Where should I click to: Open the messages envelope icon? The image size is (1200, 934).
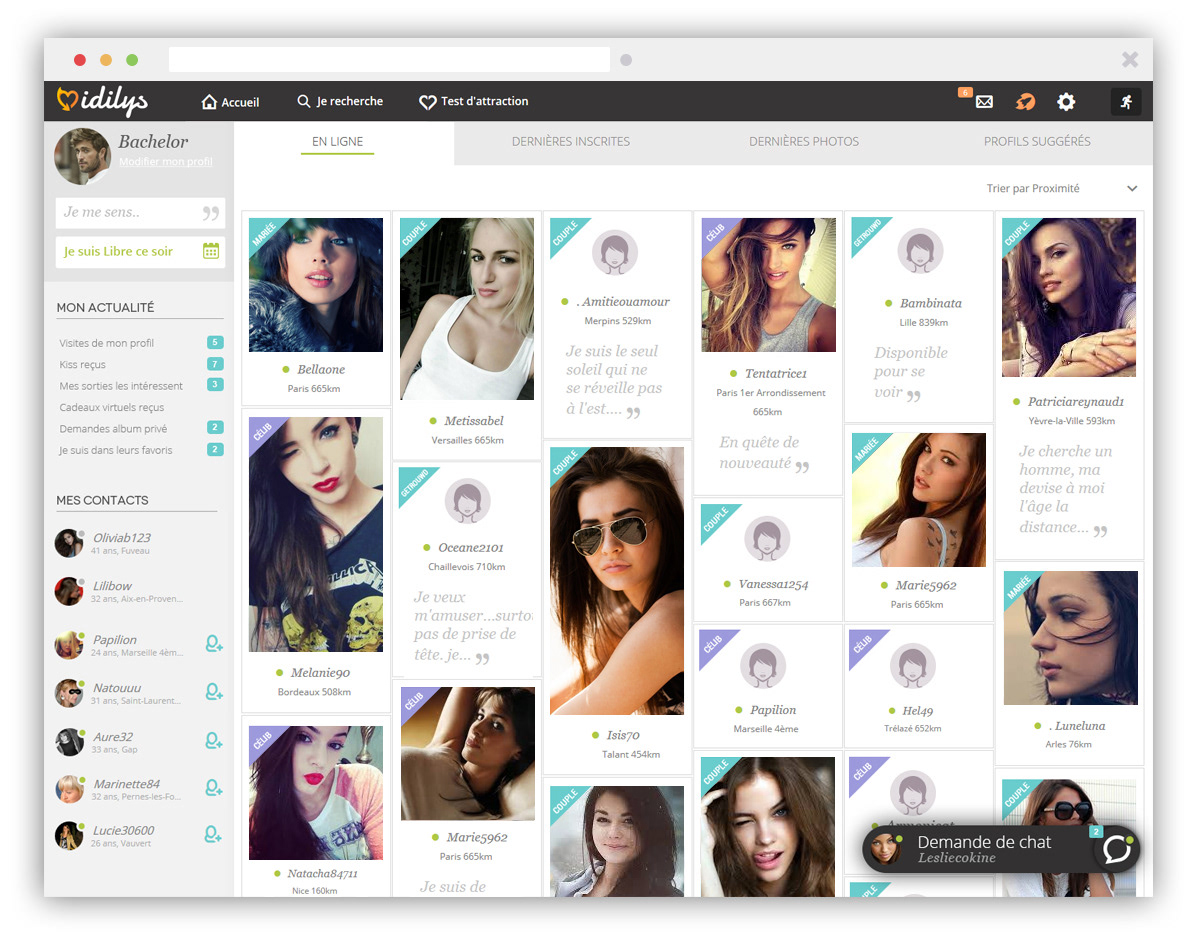pyautogui.click(x=984, y=101)
